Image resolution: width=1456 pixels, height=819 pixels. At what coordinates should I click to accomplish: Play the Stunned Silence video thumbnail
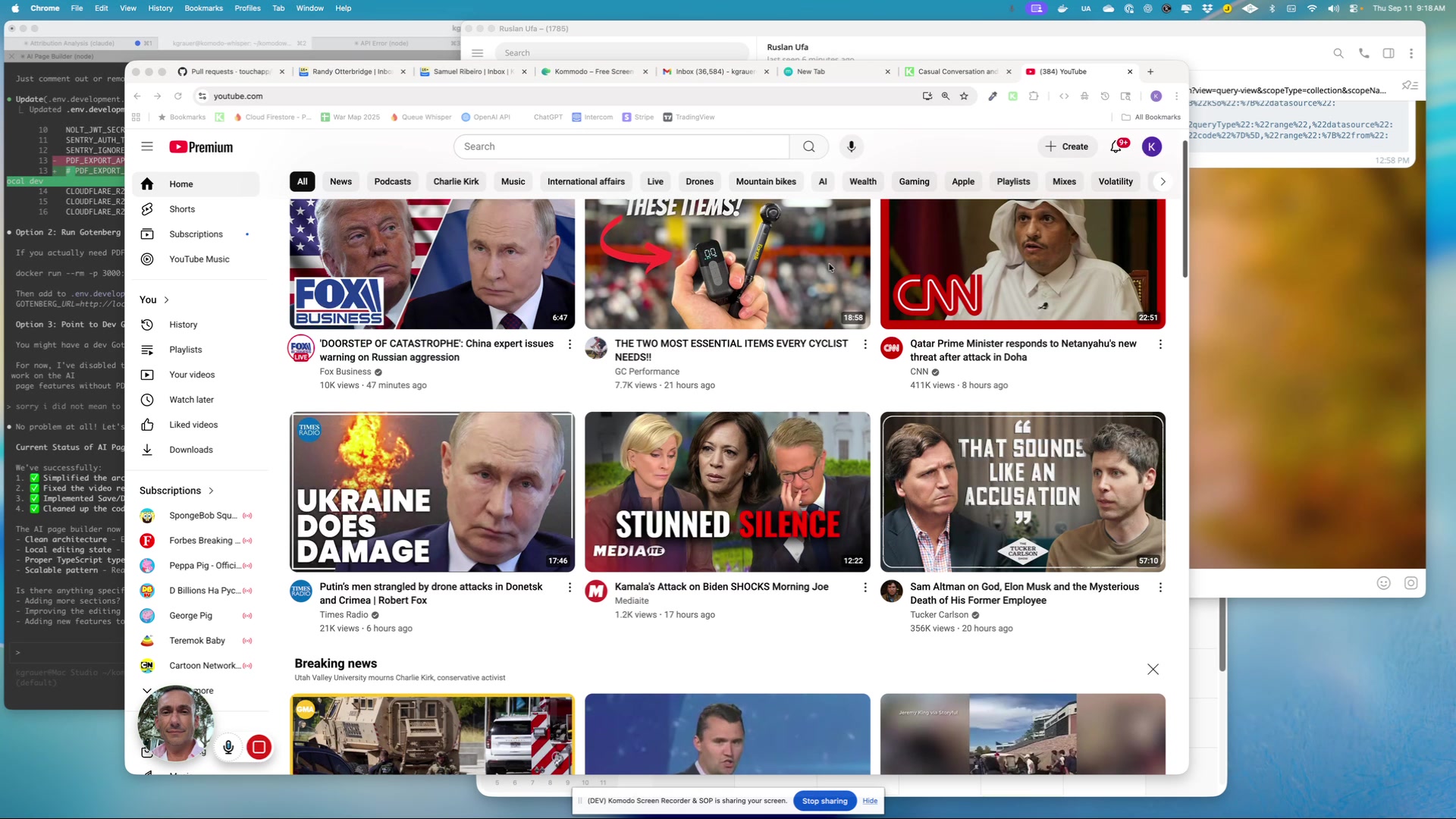click(727, 492)
